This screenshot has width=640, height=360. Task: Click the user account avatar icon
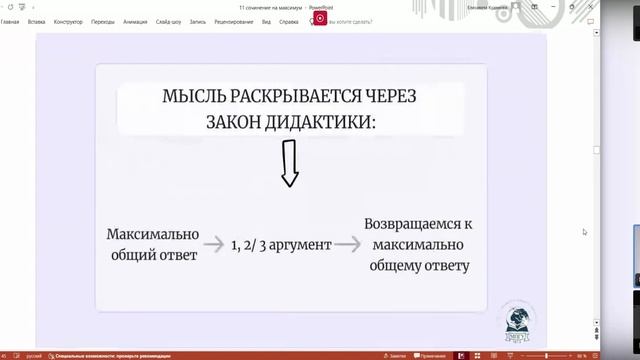tap(516, 7)
